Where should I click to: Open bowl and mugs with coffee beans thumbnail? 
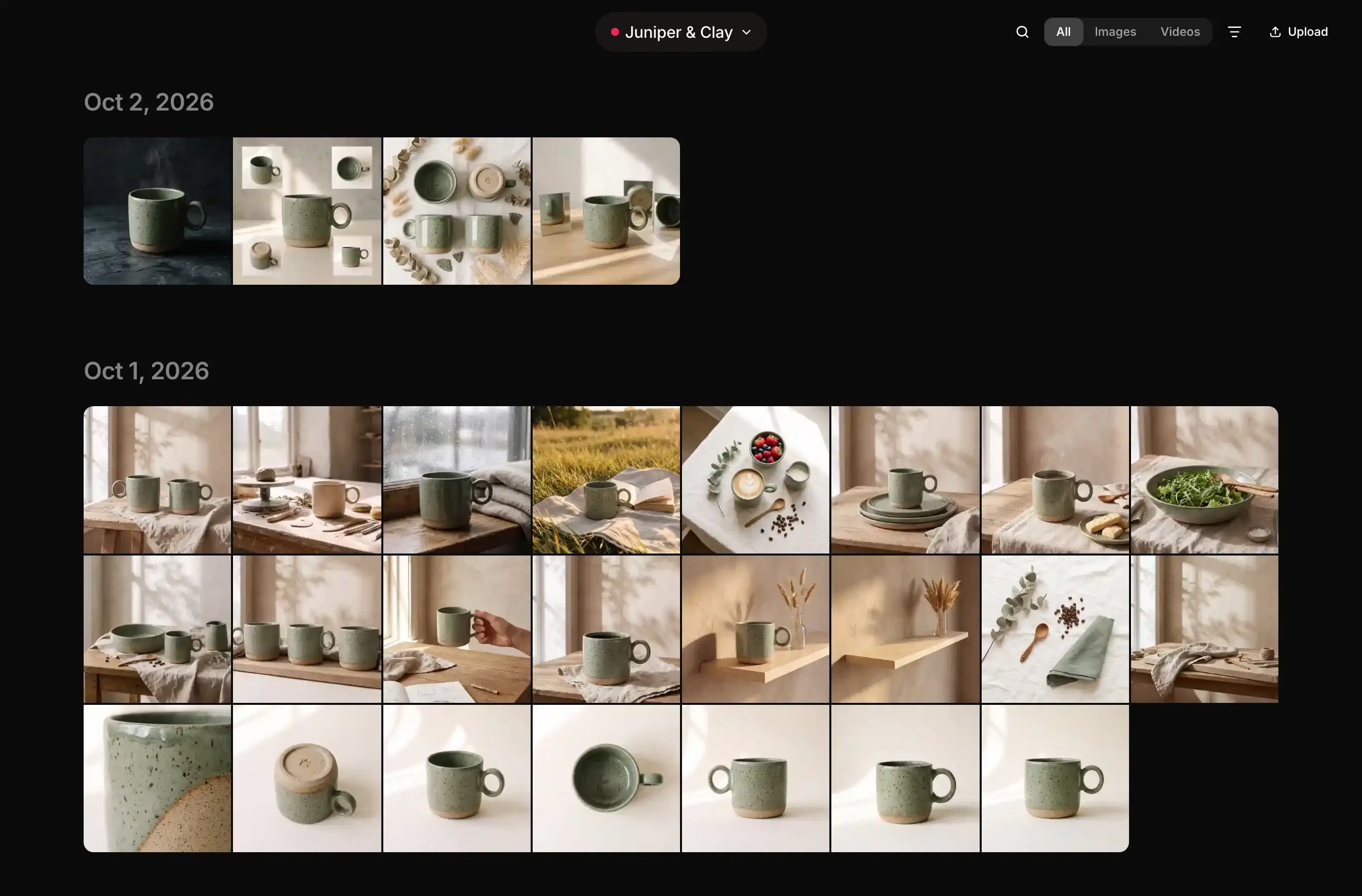[x=157, y=629]
